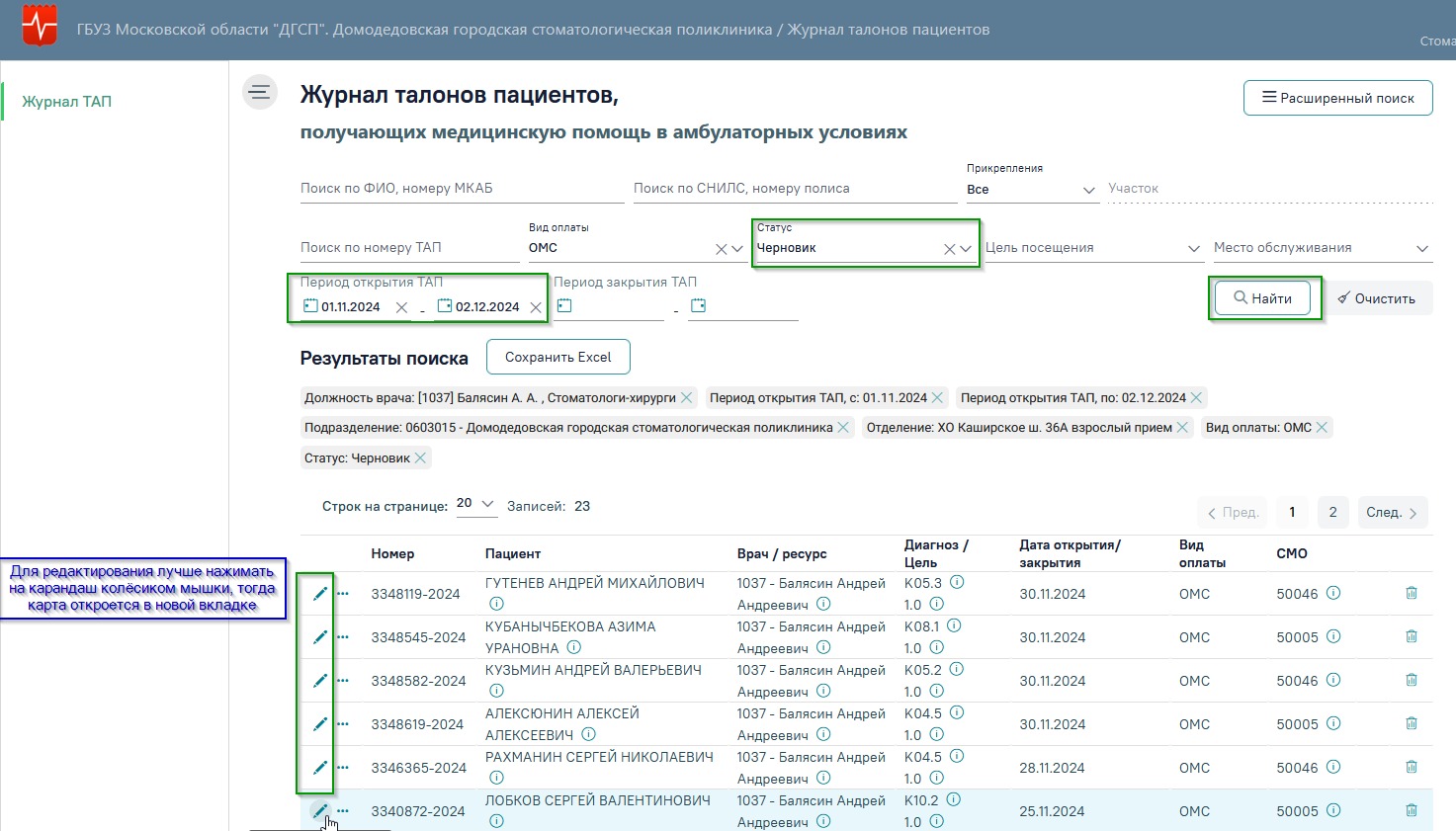Viewport: 1456px width, 831px height.
Task: Focus Участок input field
Action: tap(1270, 188)
